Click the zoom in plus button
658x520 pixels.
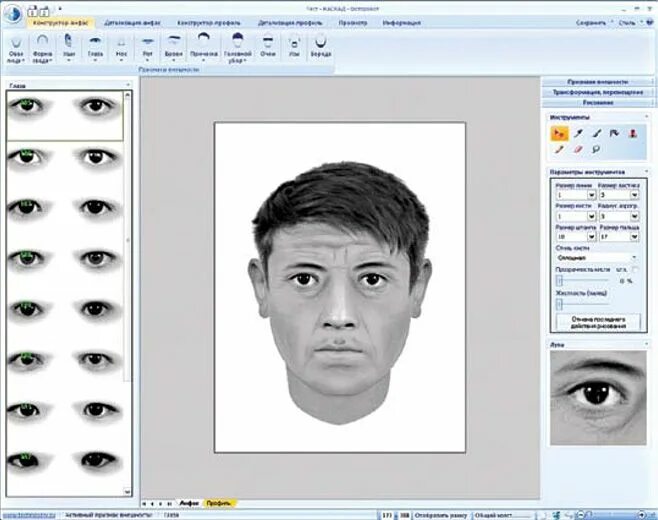(x=642, y=515)
